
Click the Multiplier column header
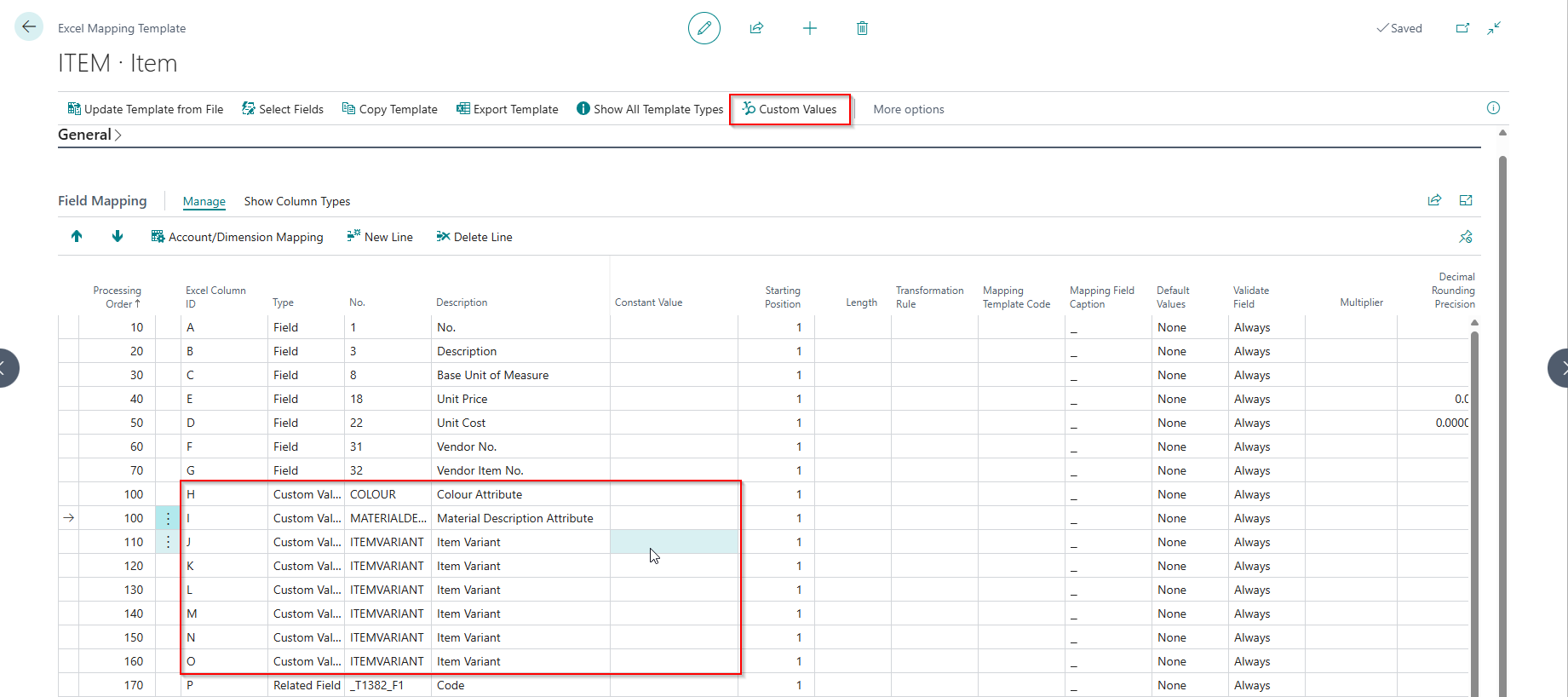pyautogui.click(x=1361, y=302)
